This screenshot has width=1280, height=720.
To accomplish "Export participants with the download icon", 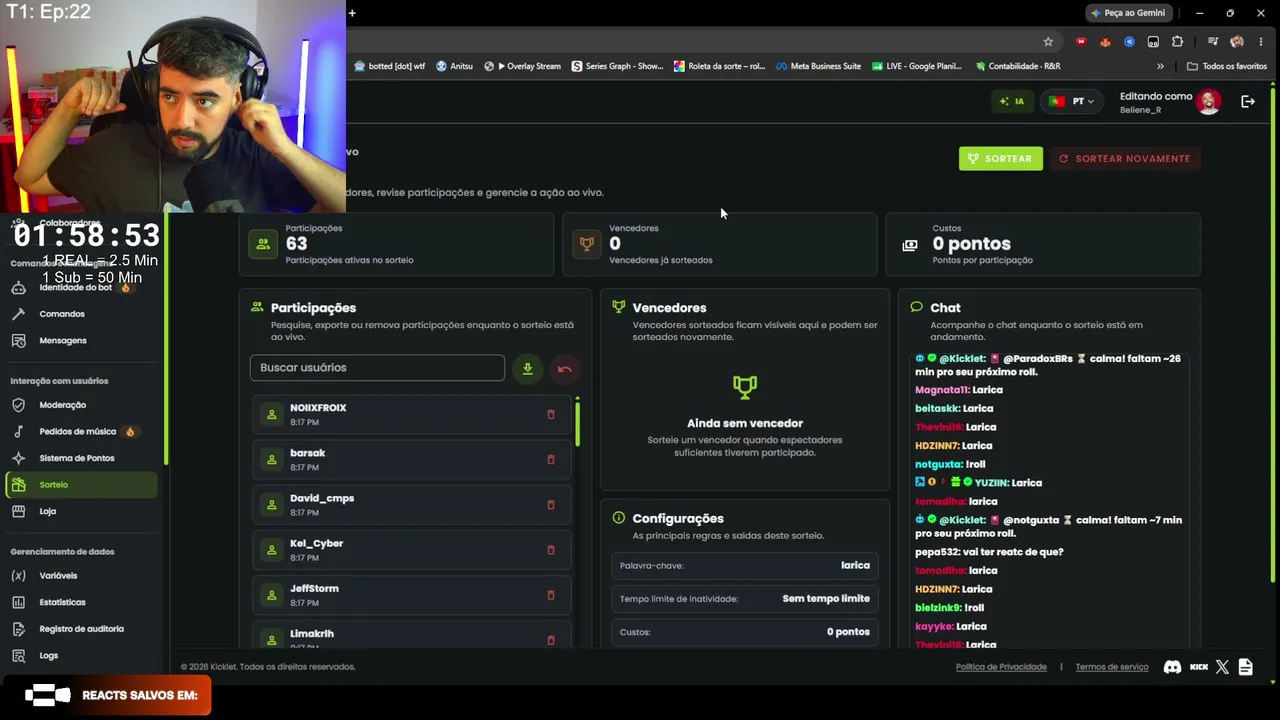I will [x=527, y=369].
